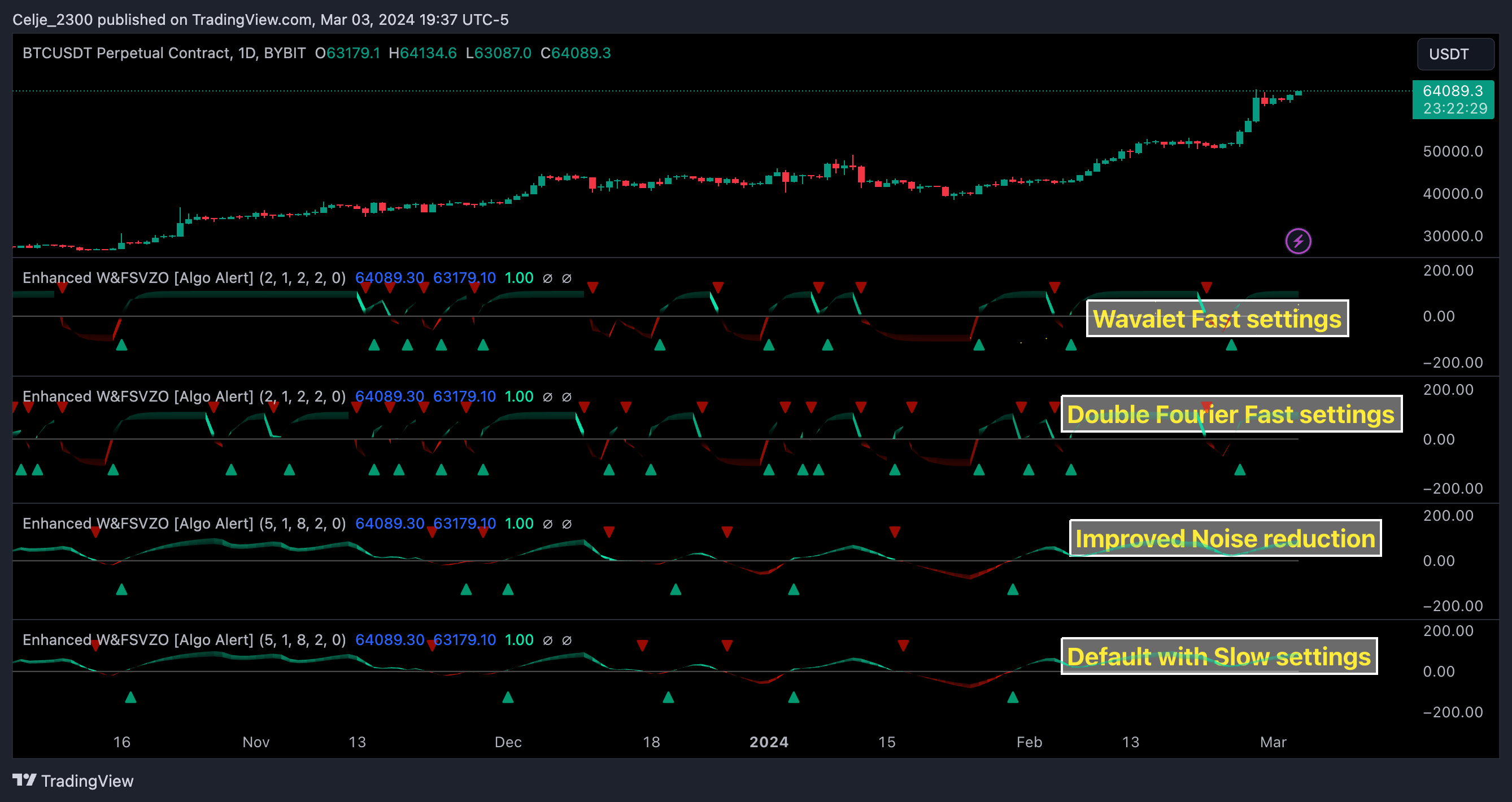Click the 30000.0 price axis label
This screenshot has width=1512, height=802.
pyautogui.click(x=1453, y=236)
